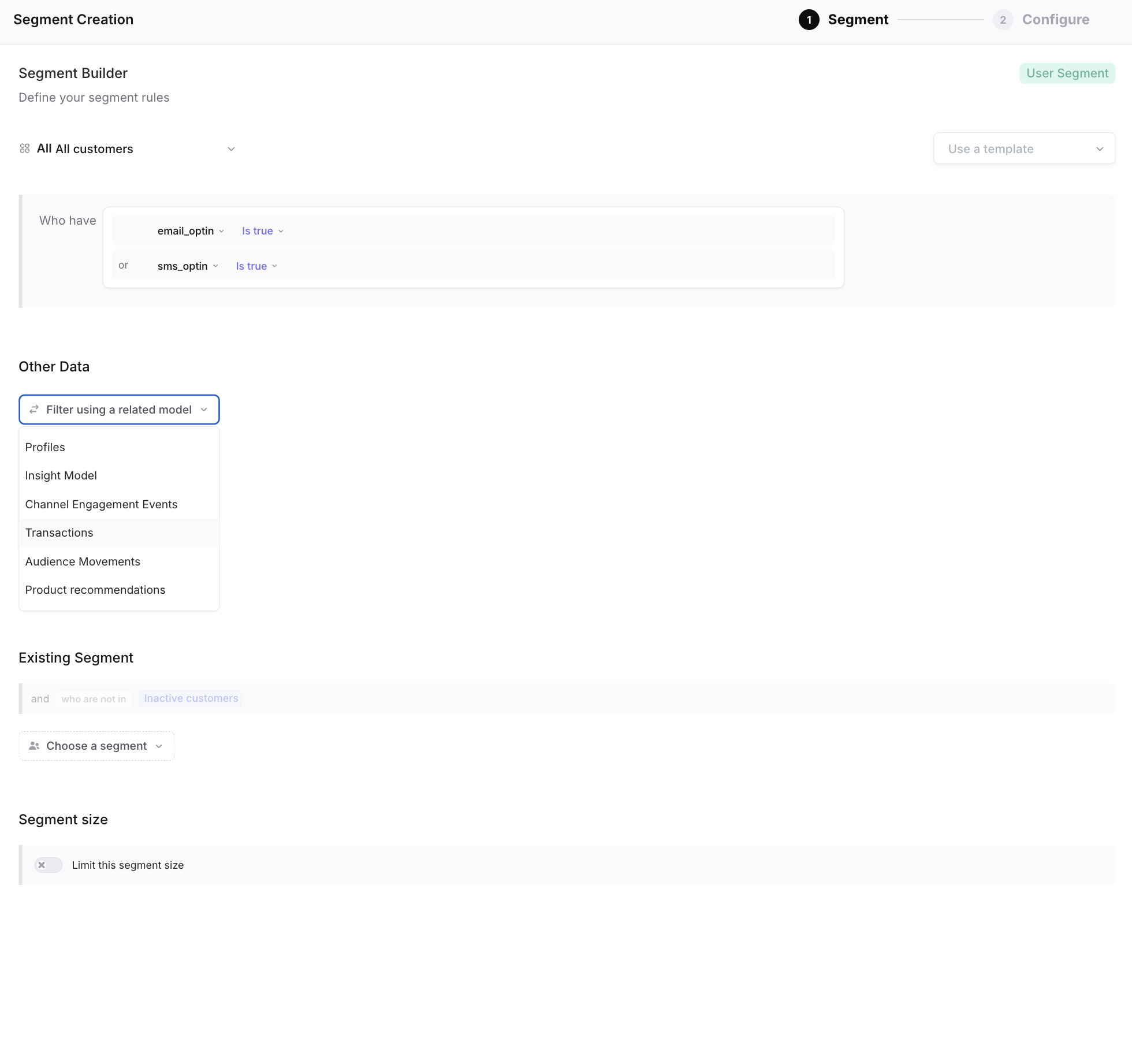
Task: Open the sms_optin attribute dropdown
Action: pyautogui.click(x=188, y=266)
